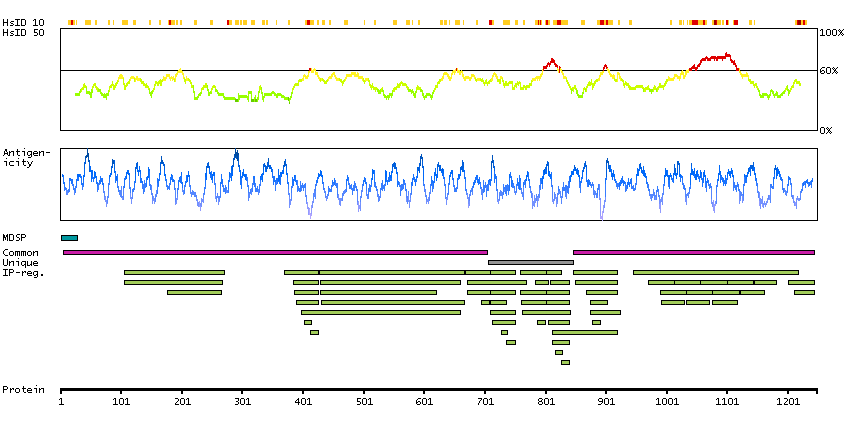The width and height of the screenshot is (850, 430).
Task: Click the IP-reg. row label
Action: (x=23, y=272)
